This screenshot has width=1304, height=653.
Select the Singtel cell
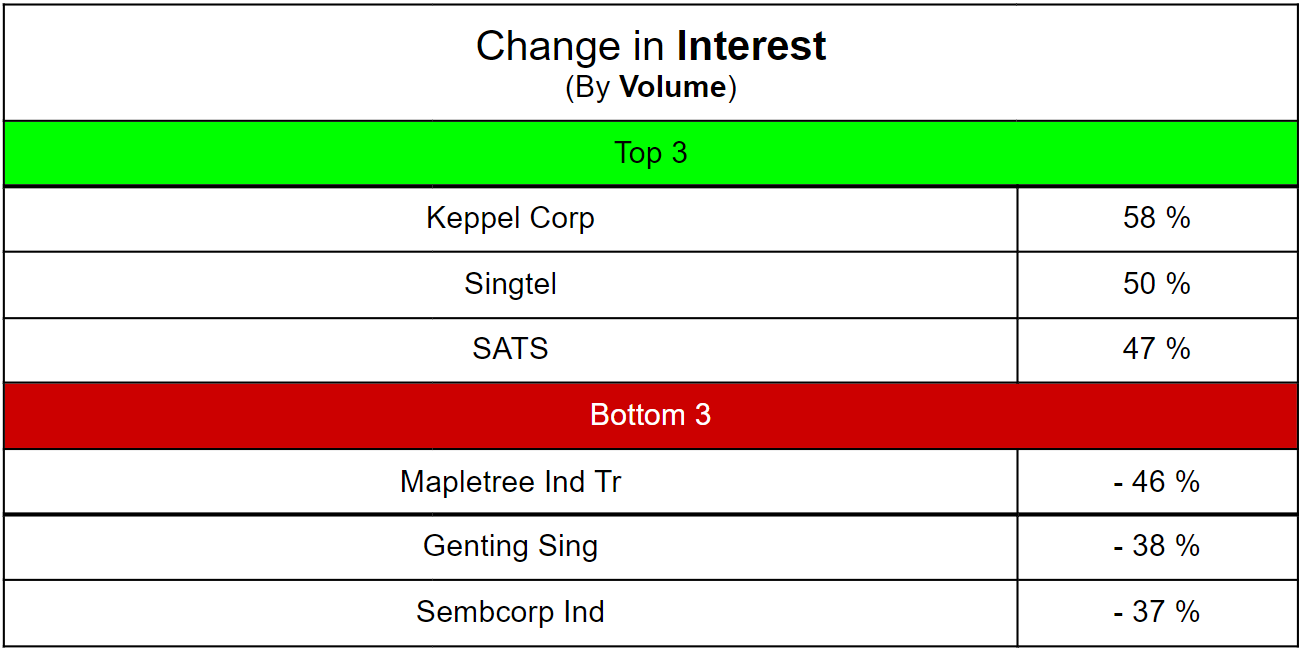pos(511,285)
